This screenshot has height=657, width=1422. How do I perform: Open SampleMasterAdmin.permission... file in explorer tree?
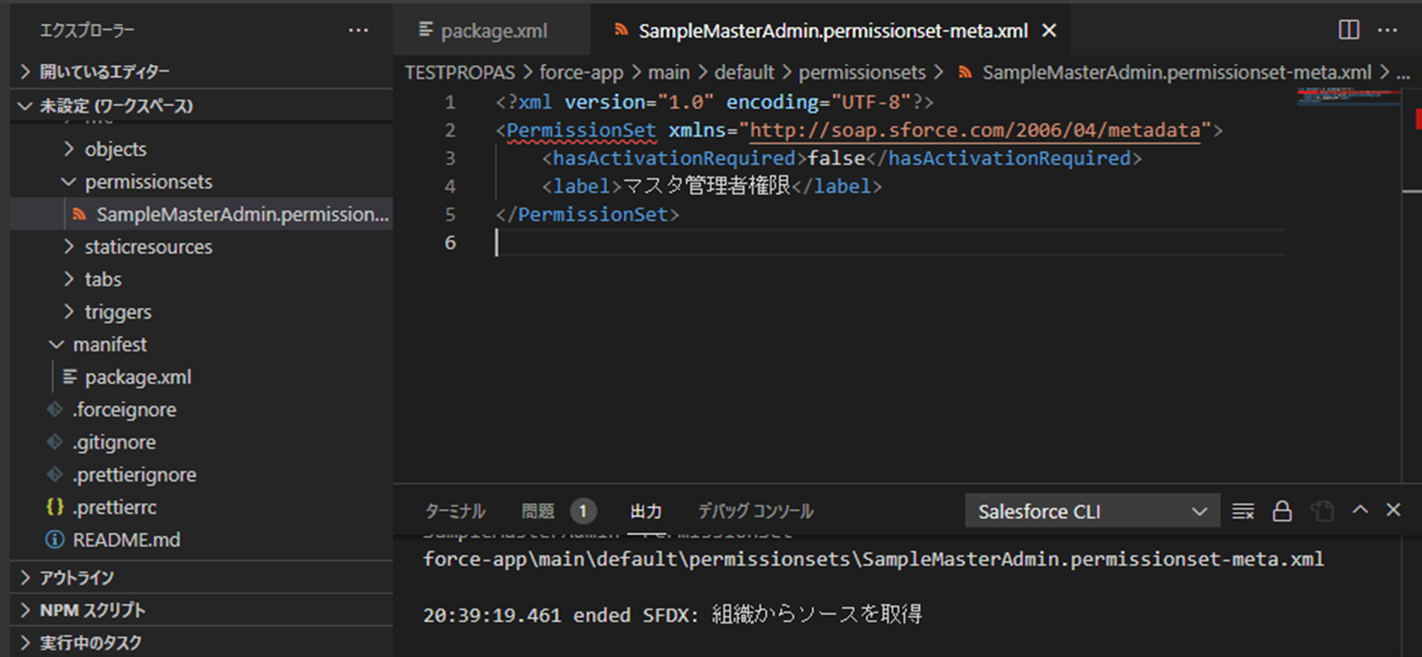(x=243, y=214)
